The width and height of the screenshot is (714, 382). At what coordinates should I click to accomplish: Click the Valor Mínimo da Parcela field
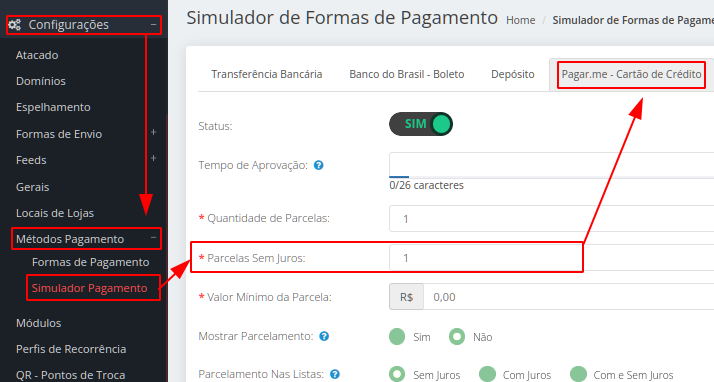[569, 297]
